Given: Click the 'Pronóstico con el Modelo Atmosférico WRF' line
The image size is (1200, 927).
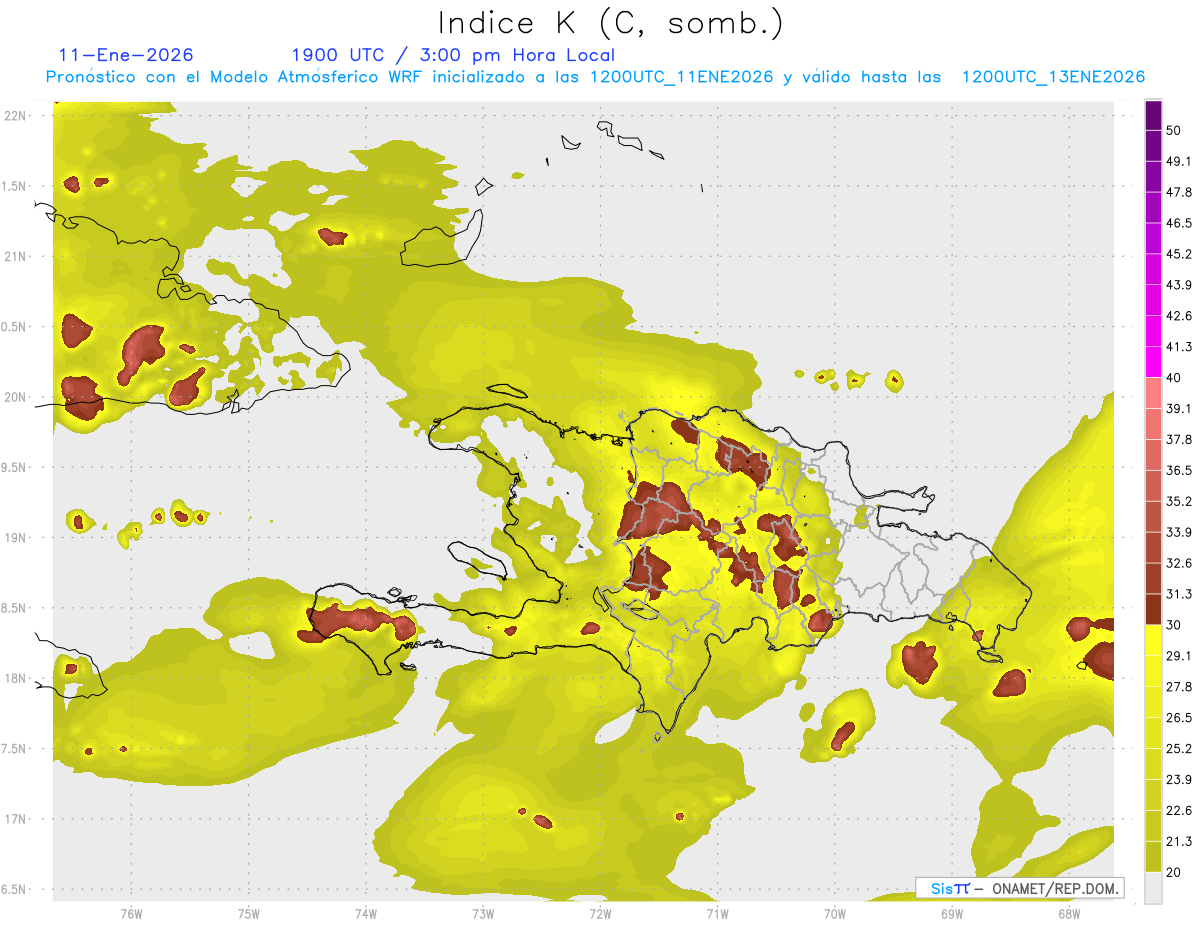Looking at the screenshot, I should click(x=594, y=77).
